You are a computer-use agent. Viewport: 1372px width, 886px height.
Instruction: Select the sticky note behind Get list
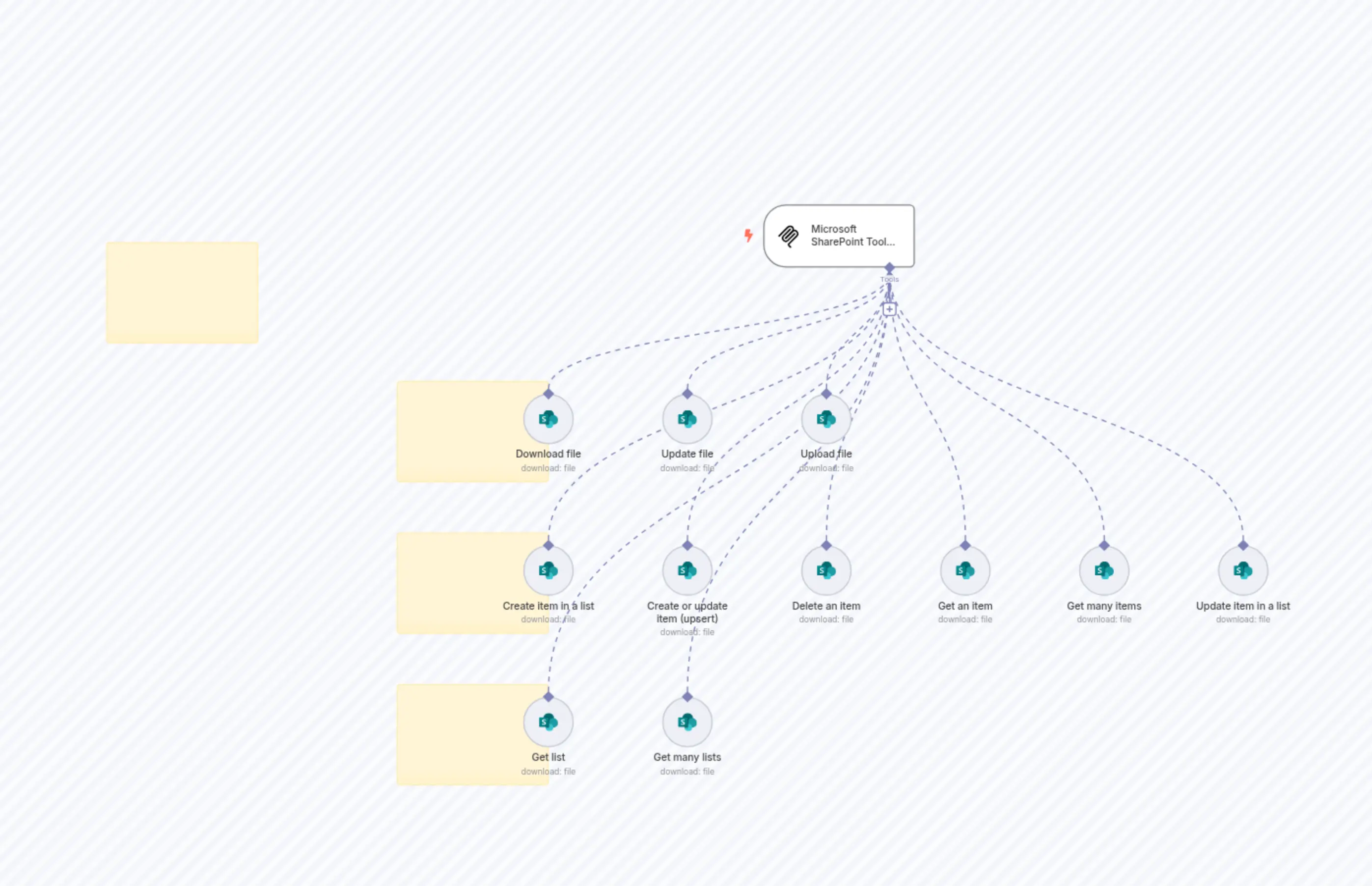point(455,734)
